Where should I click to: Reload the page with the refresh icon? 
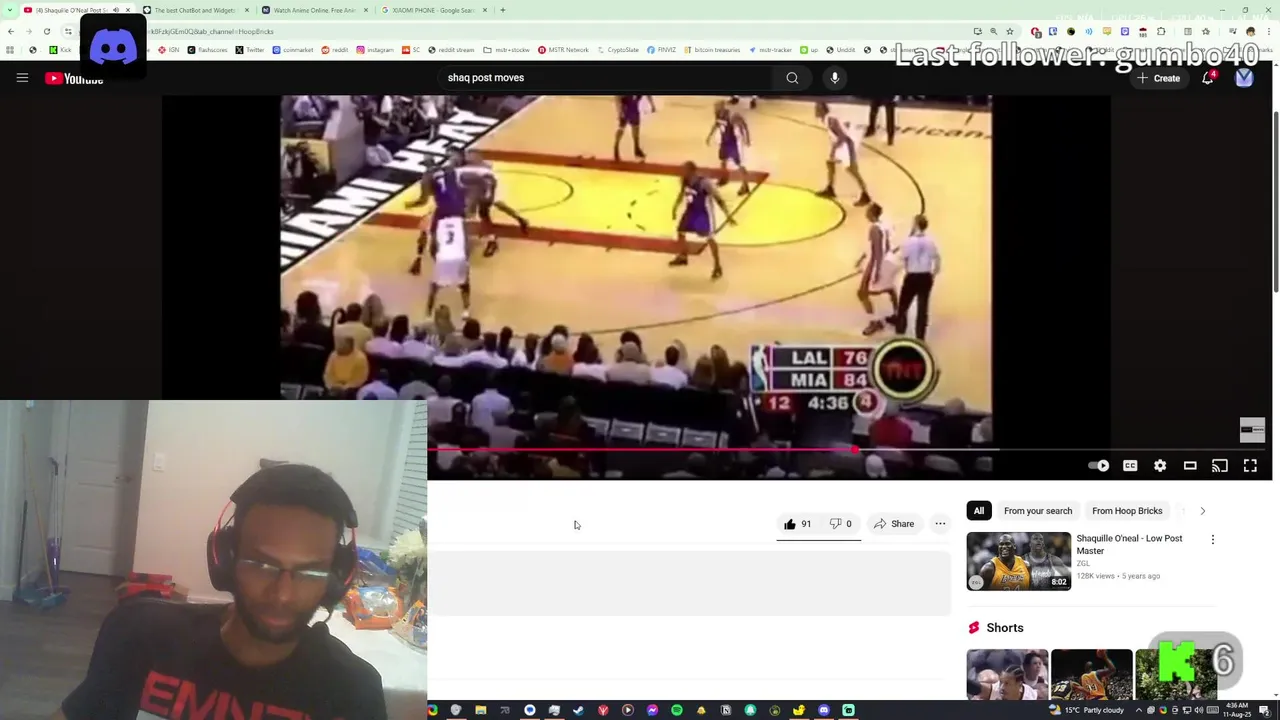(46, 31)
